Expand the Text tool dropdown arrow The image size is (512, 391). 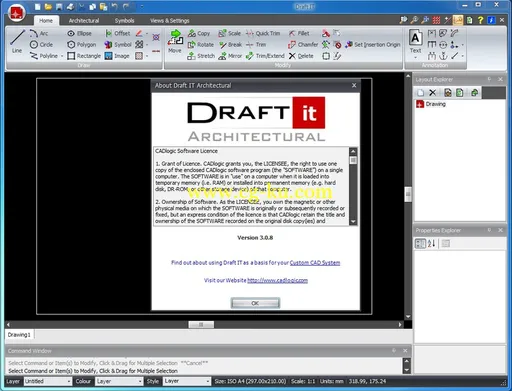[x=415, y=57]
